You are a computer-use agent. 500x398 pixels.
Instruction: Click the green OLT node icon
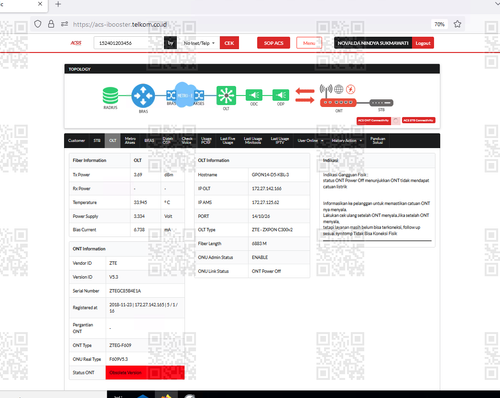pos(226,95)
